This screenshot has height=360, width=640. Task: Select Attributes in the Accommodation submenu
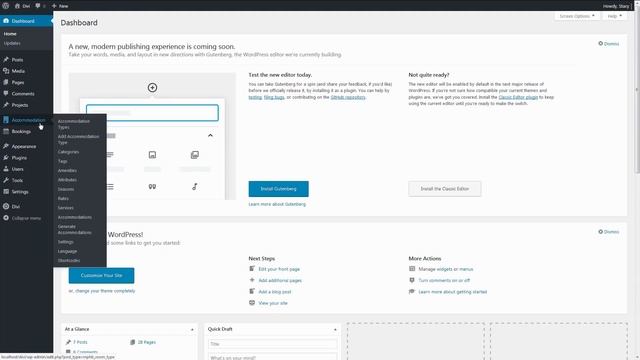[67, 180]
